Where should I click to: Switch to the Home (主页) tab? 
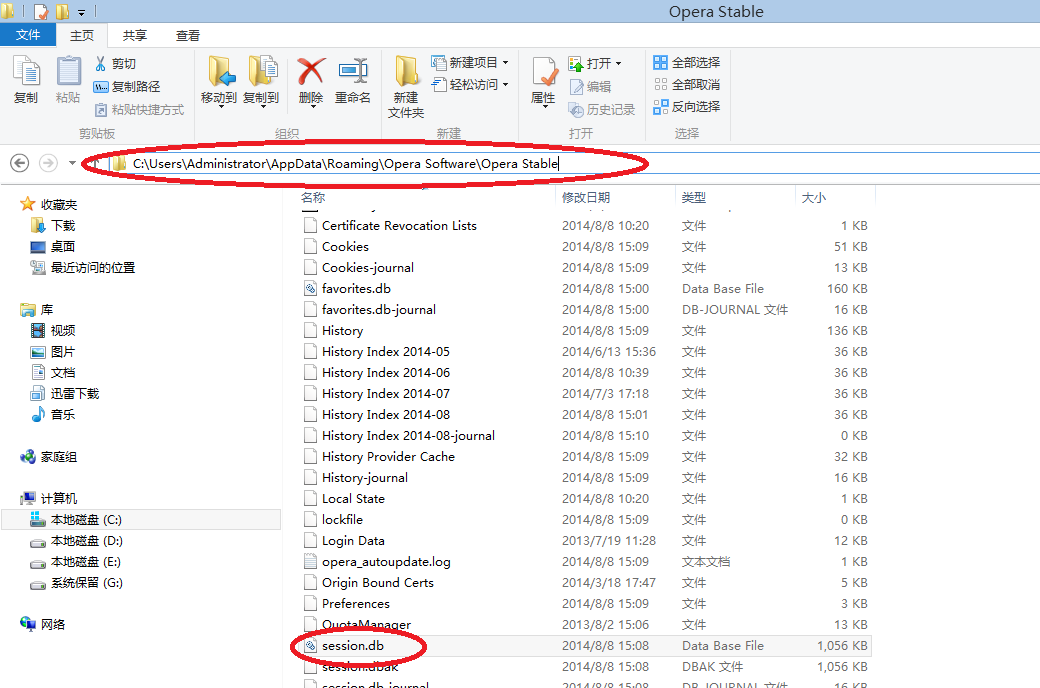pyautogui.click(x=82, y=36)
